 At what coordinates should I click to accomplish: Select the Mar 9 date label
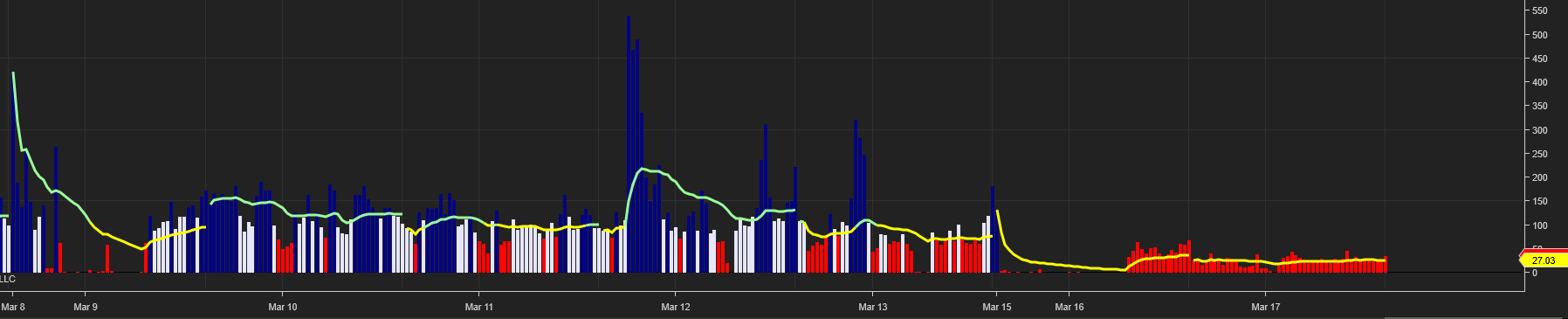[x=86, y=307]
